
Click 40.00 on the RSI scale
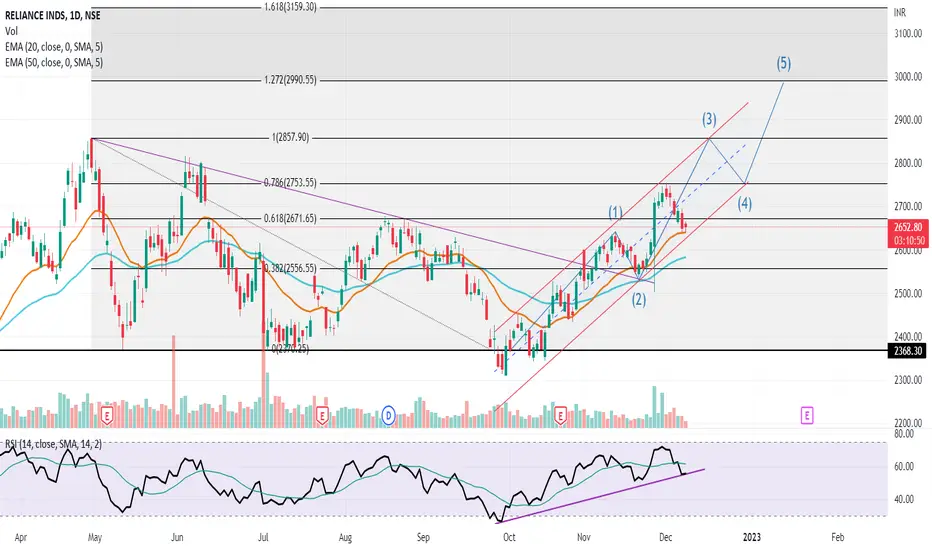[x=904, y=499]
